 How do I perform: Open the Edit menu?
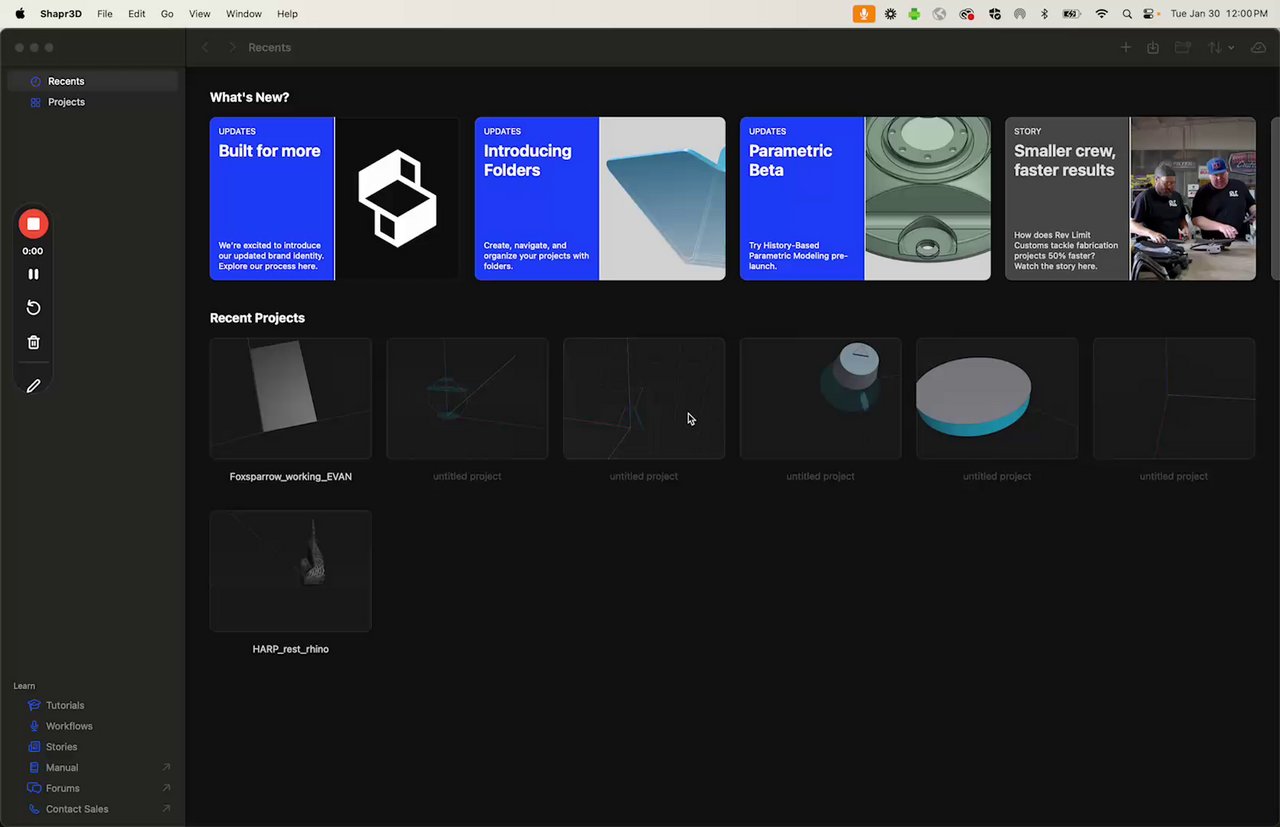pos(137,14)
